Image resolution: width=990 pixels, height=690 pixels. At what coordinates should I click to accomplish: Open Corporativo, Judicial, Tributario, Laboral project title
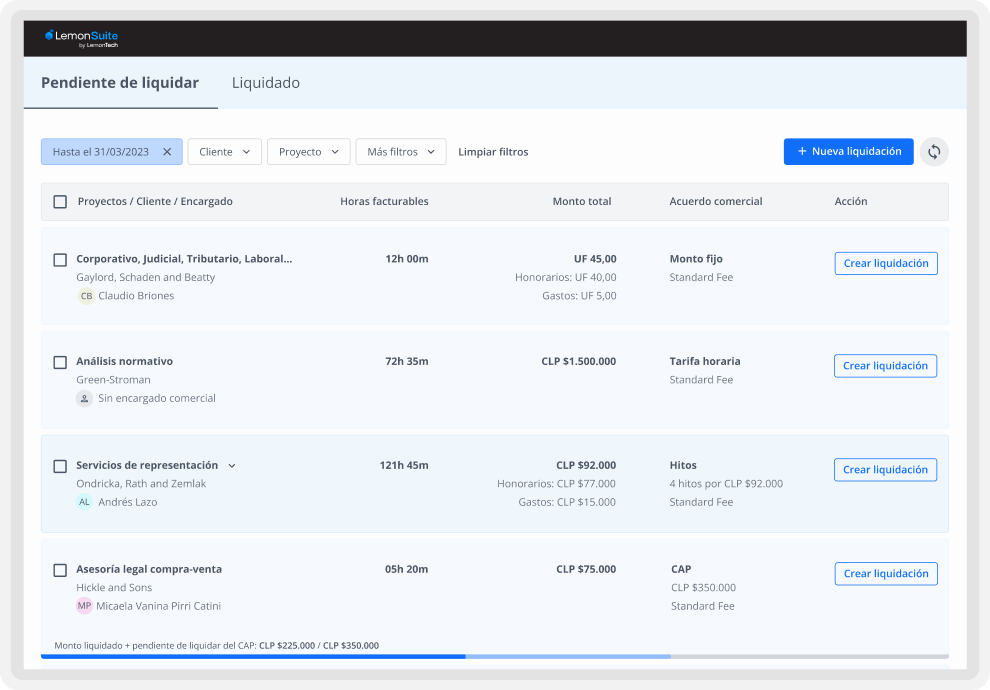pos(184,259)
